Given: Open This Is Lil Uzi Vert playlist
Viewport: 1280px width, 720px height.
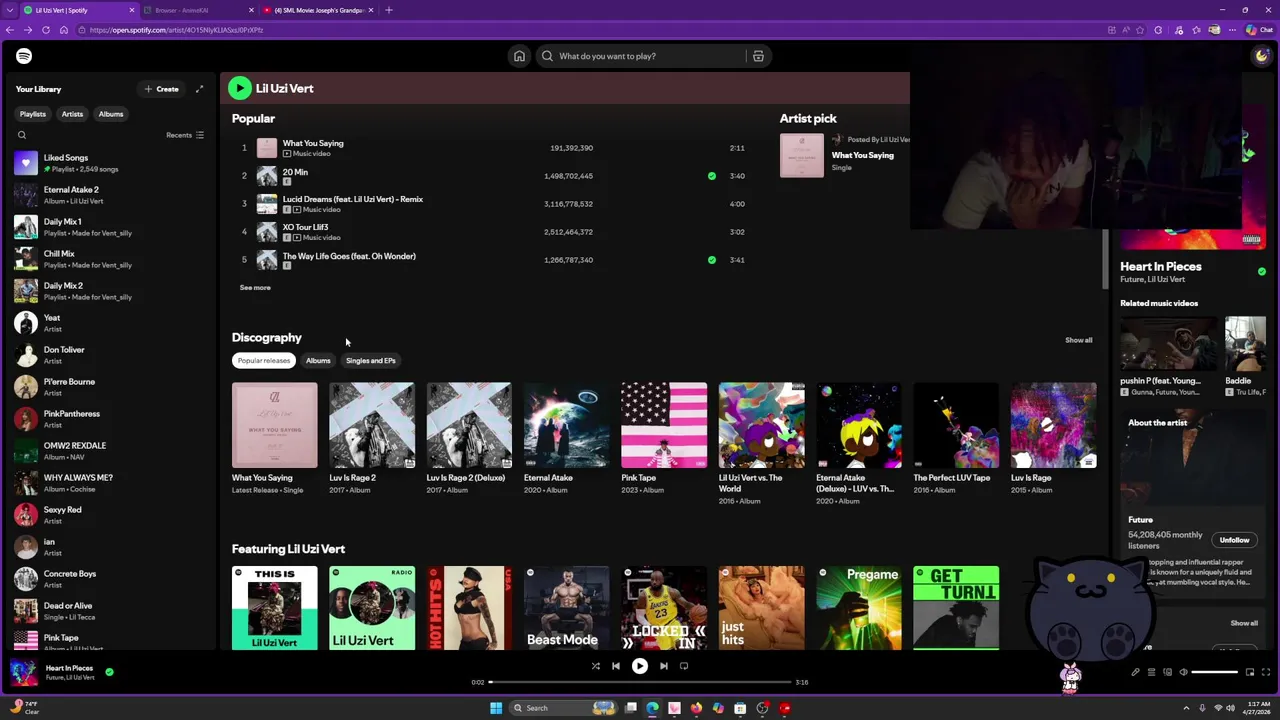Looking at the screenshot, I should 275,608.
